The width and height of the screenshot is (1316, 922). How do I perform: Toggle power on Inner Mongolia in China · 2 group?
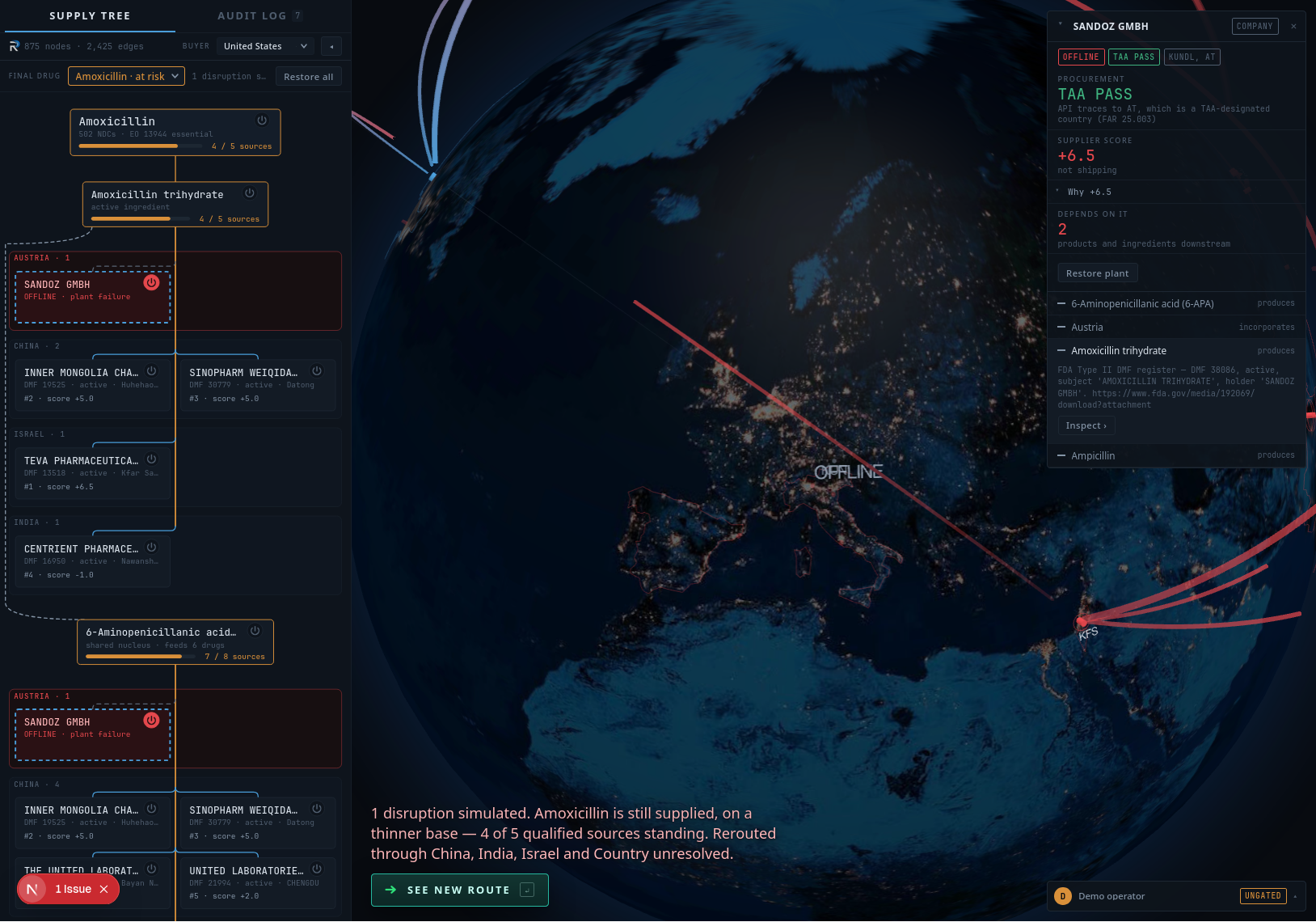click(151, 371)
